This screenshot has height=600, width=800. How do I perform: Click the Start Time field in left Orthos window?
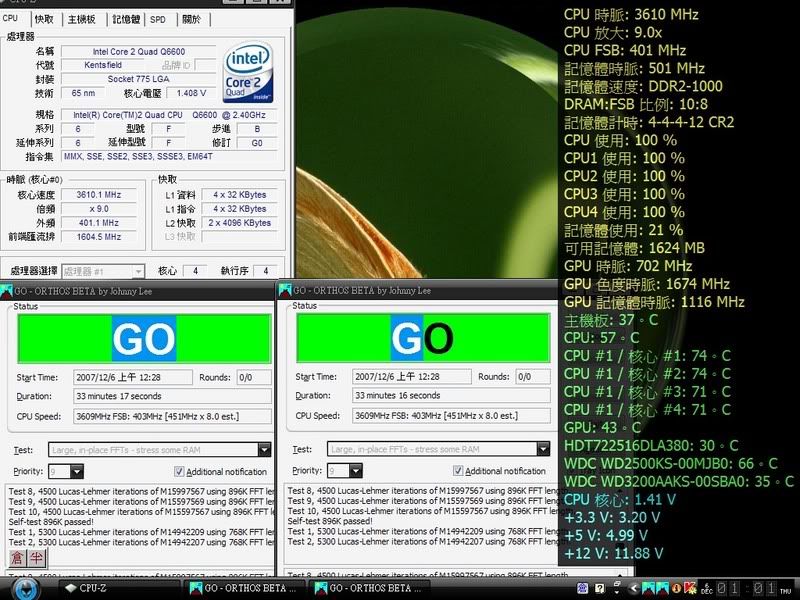click(133, 378)
